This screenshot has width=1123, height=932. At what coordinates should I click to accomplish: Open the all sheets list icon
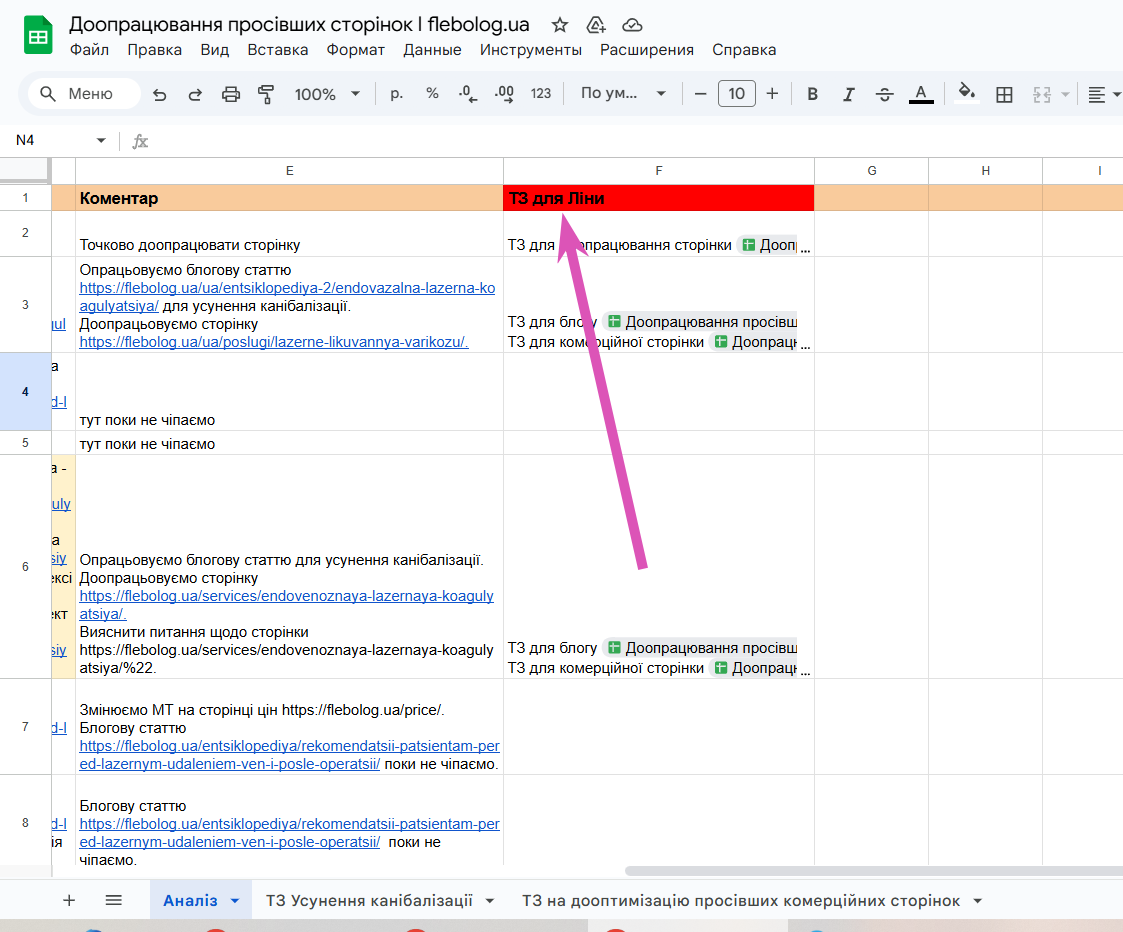click(x=113, y=900)
